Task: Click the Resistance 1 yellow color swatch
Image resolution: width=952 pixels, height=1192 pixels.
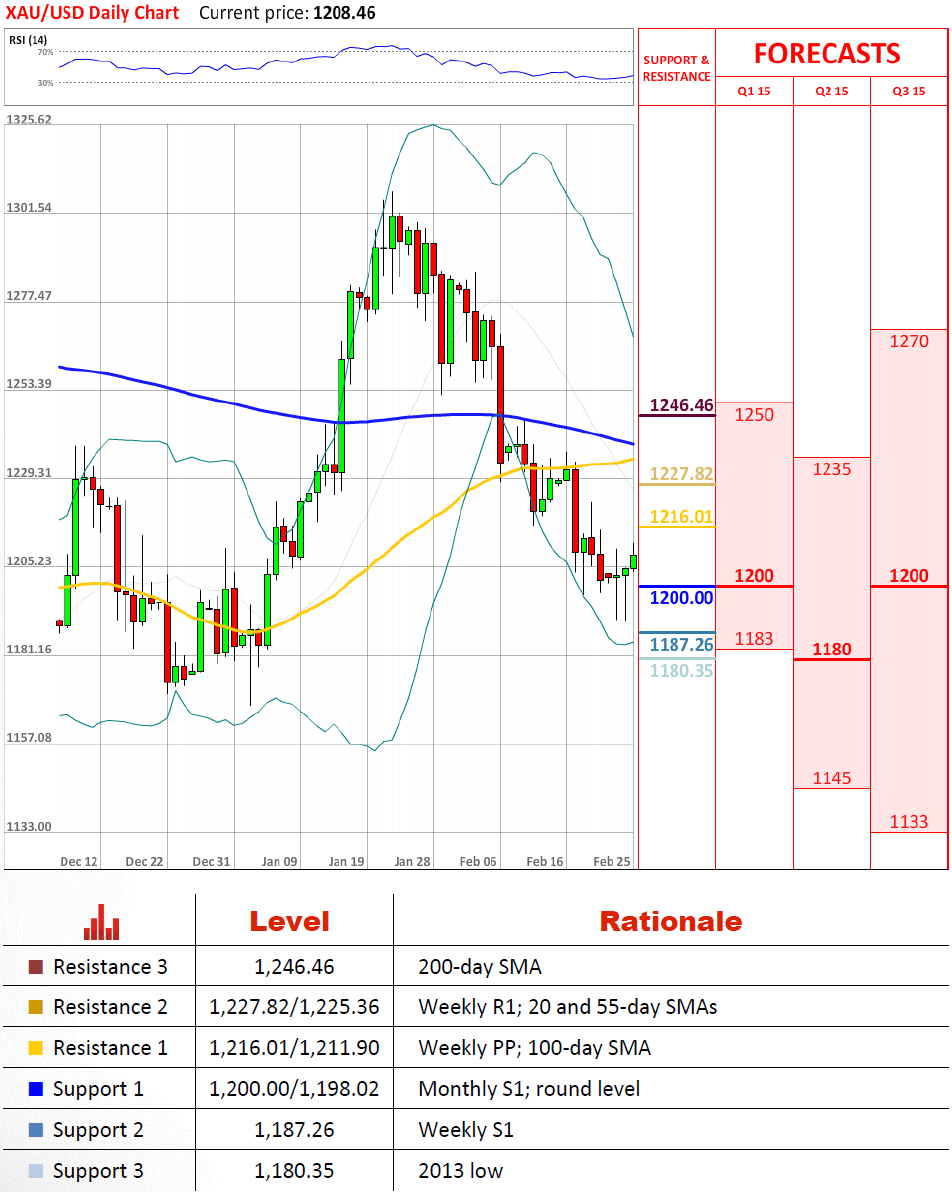Action: (x=35, y=1048)
